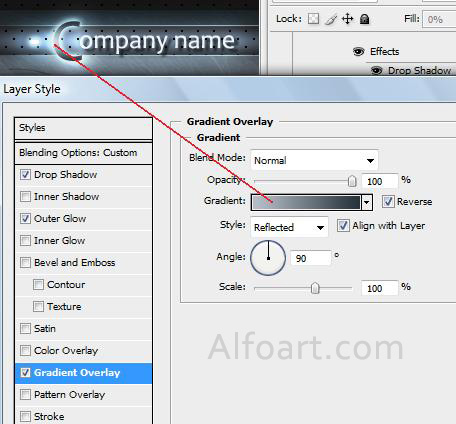Click the lock position move icon
The width and height of the screenshot is (456, 424).
347,19
